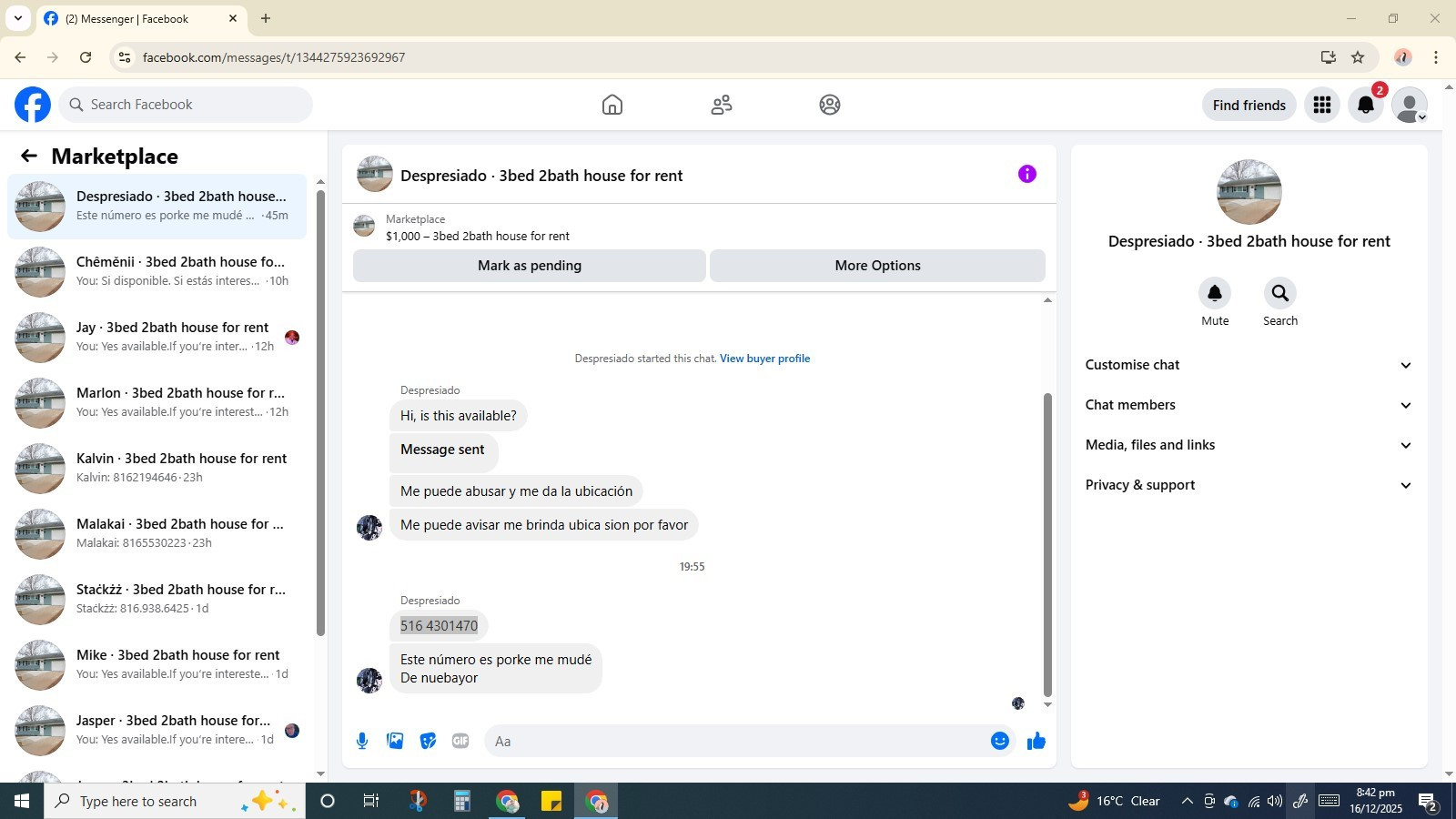Click Find friends button

[1249, 105]
